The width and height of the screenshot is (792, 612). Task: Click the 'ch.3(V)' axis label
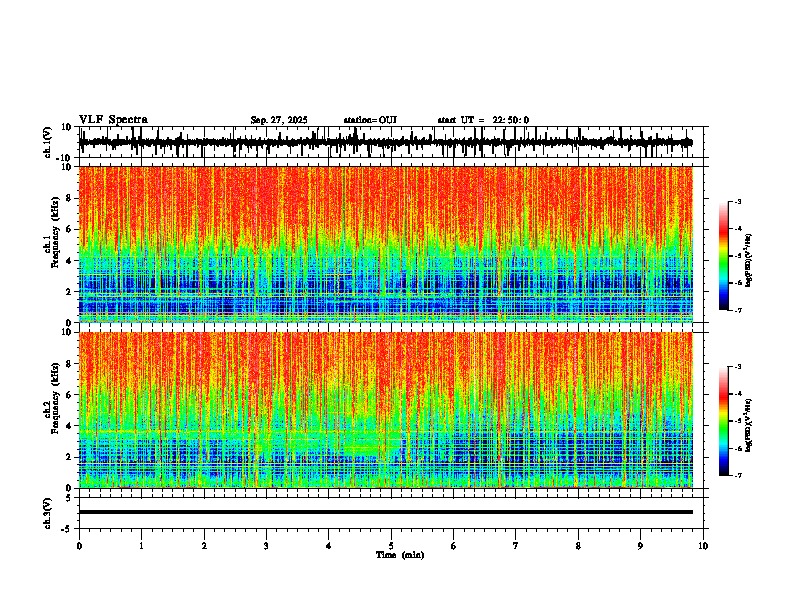[x=48, y=514]
